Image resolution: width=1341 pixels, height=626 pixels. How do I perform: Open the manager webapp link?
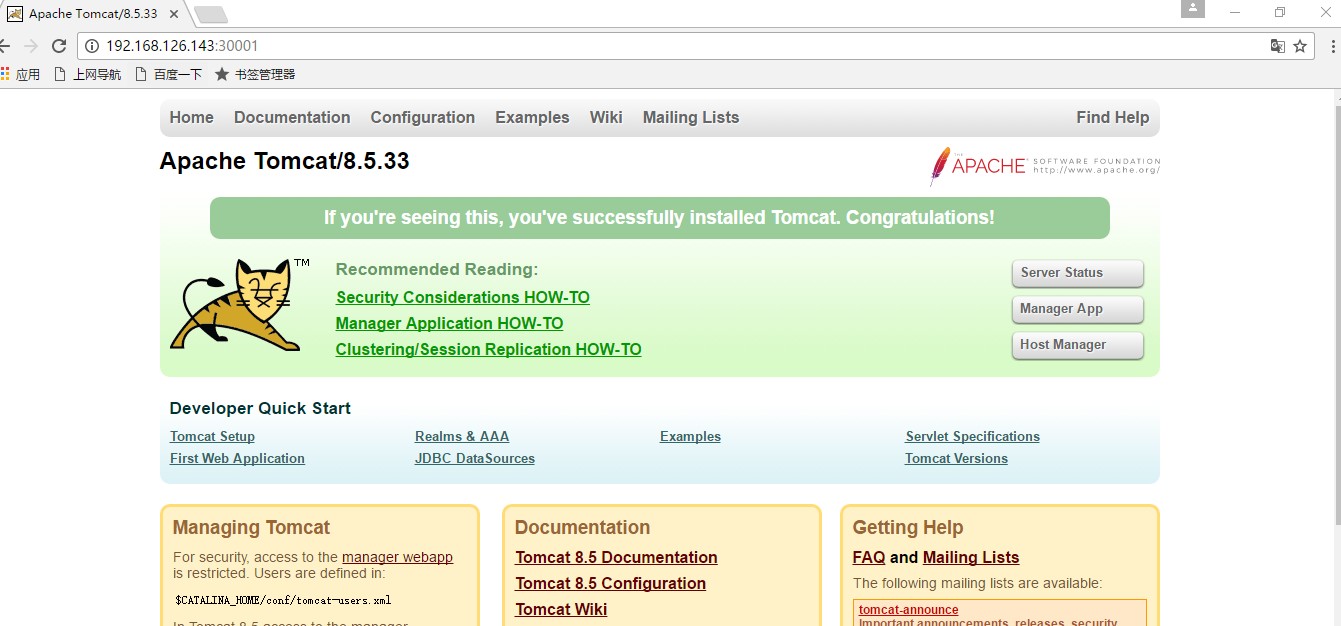click(x=397, y=557)
